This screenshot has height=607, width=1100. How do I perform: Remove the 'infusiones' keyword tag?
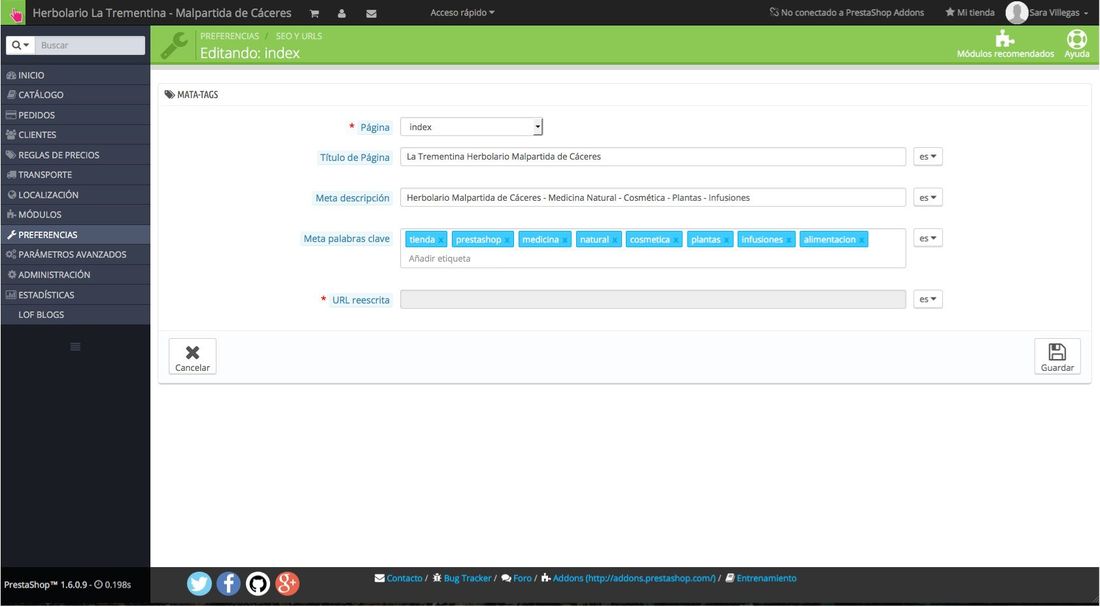(789, 240)
